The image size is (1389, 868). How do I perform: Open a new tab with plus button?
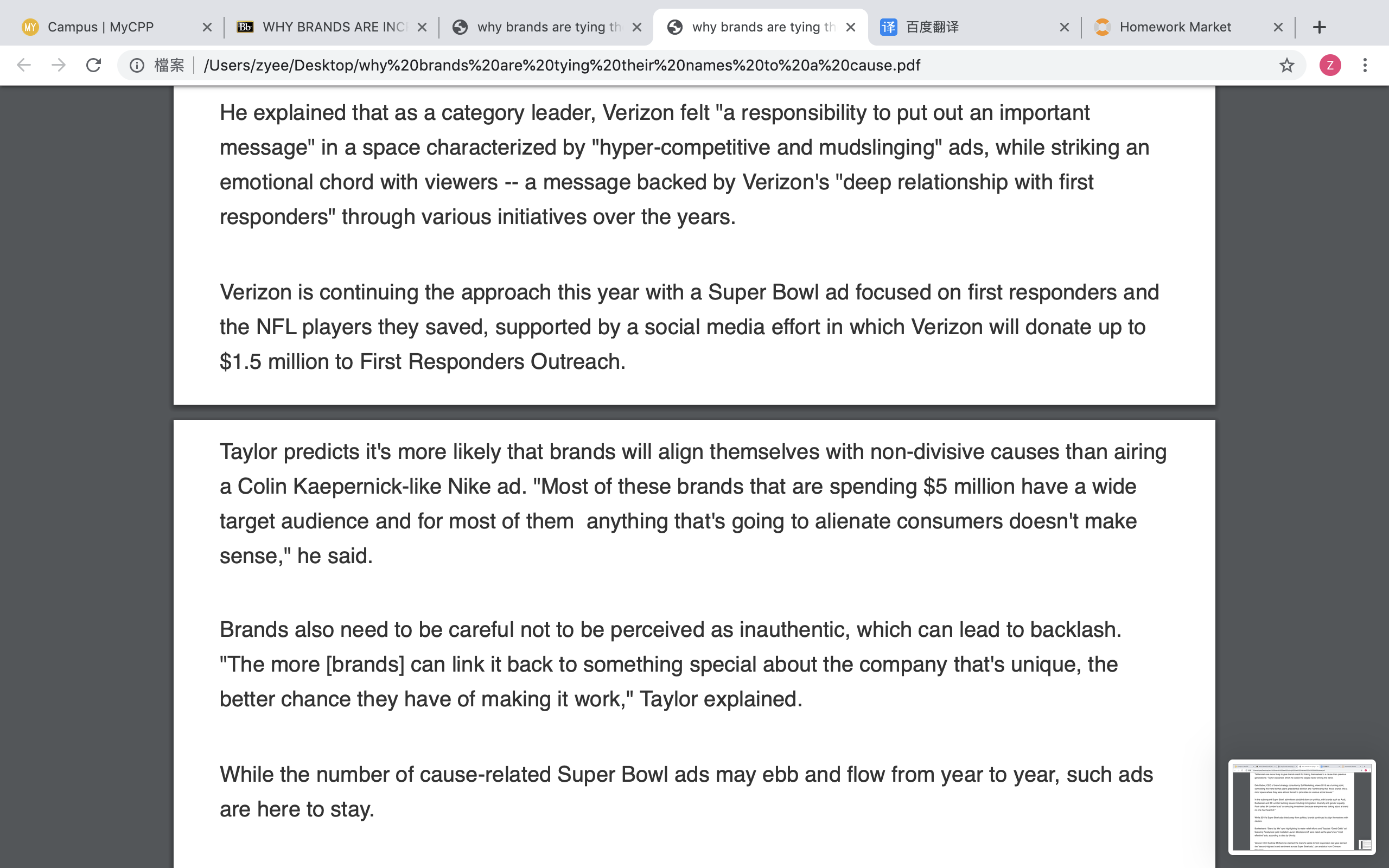tap(1319, 27)
